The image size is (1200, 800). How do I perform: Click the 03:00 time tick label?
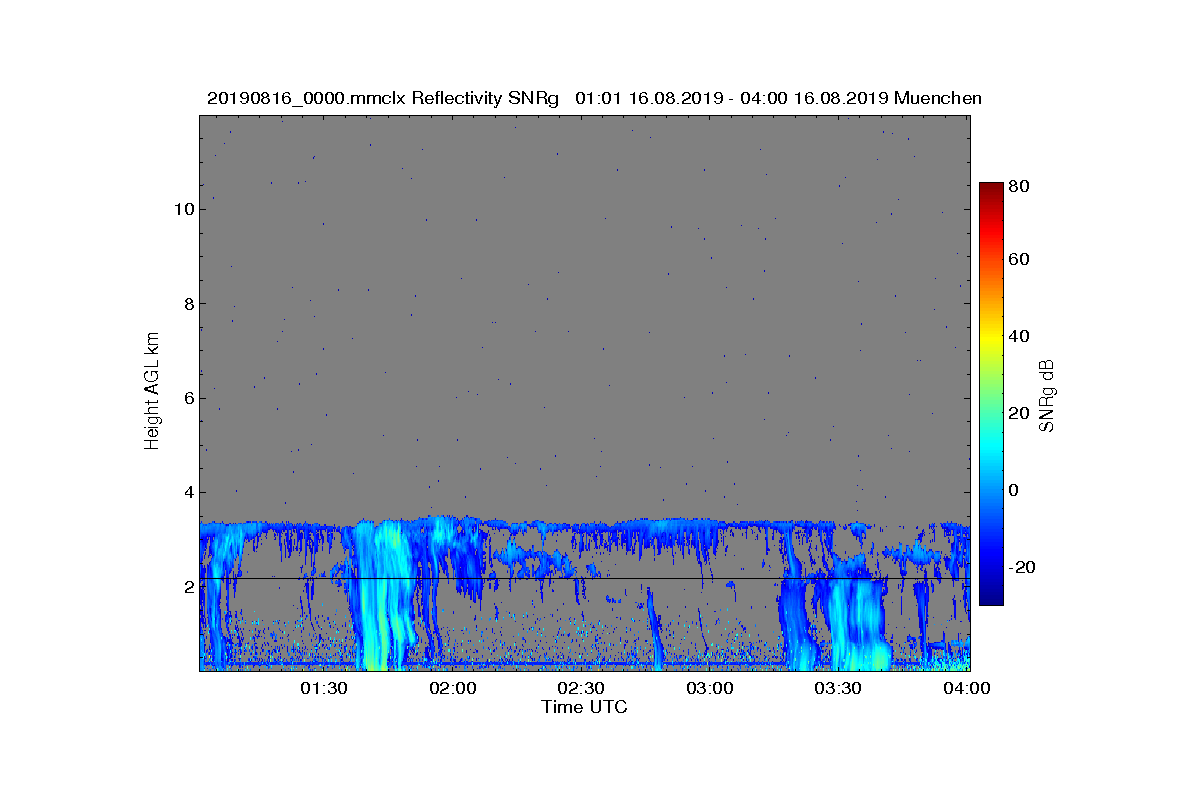(711, 689)
